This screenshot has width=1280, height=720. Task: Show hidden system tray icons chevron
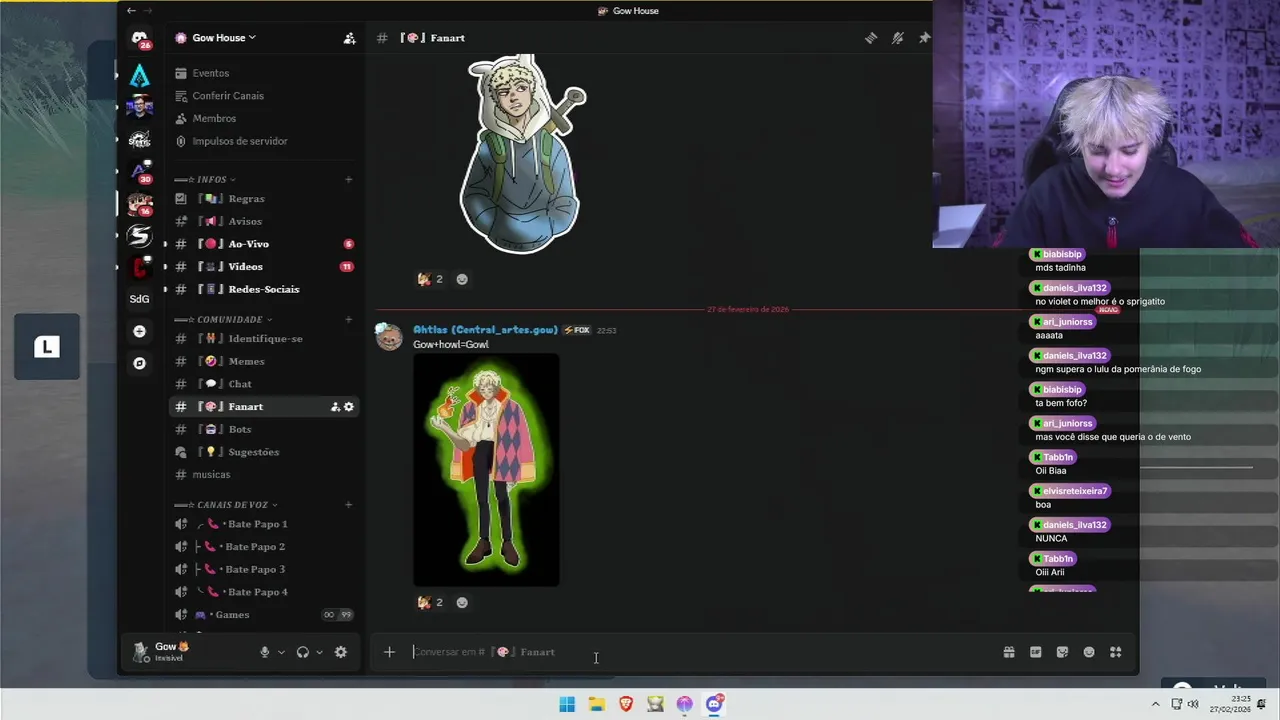click(x=1156, y=704)
